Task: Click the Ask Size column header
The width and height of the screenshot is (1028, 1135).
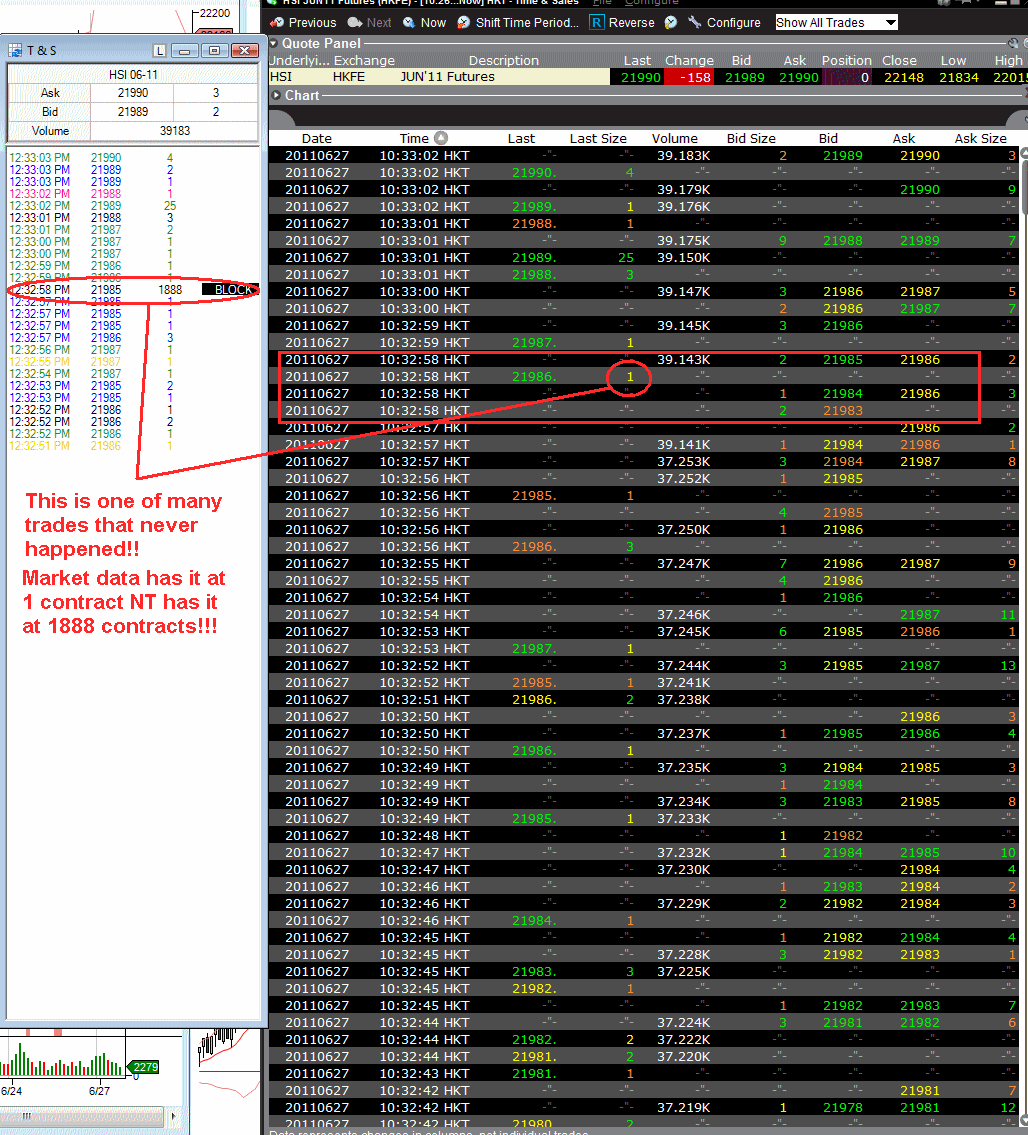Action: [x=980, y=138]
